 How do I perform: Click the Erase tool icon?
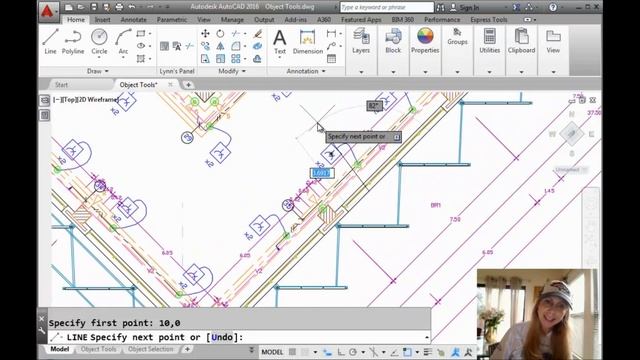point(258,33)
